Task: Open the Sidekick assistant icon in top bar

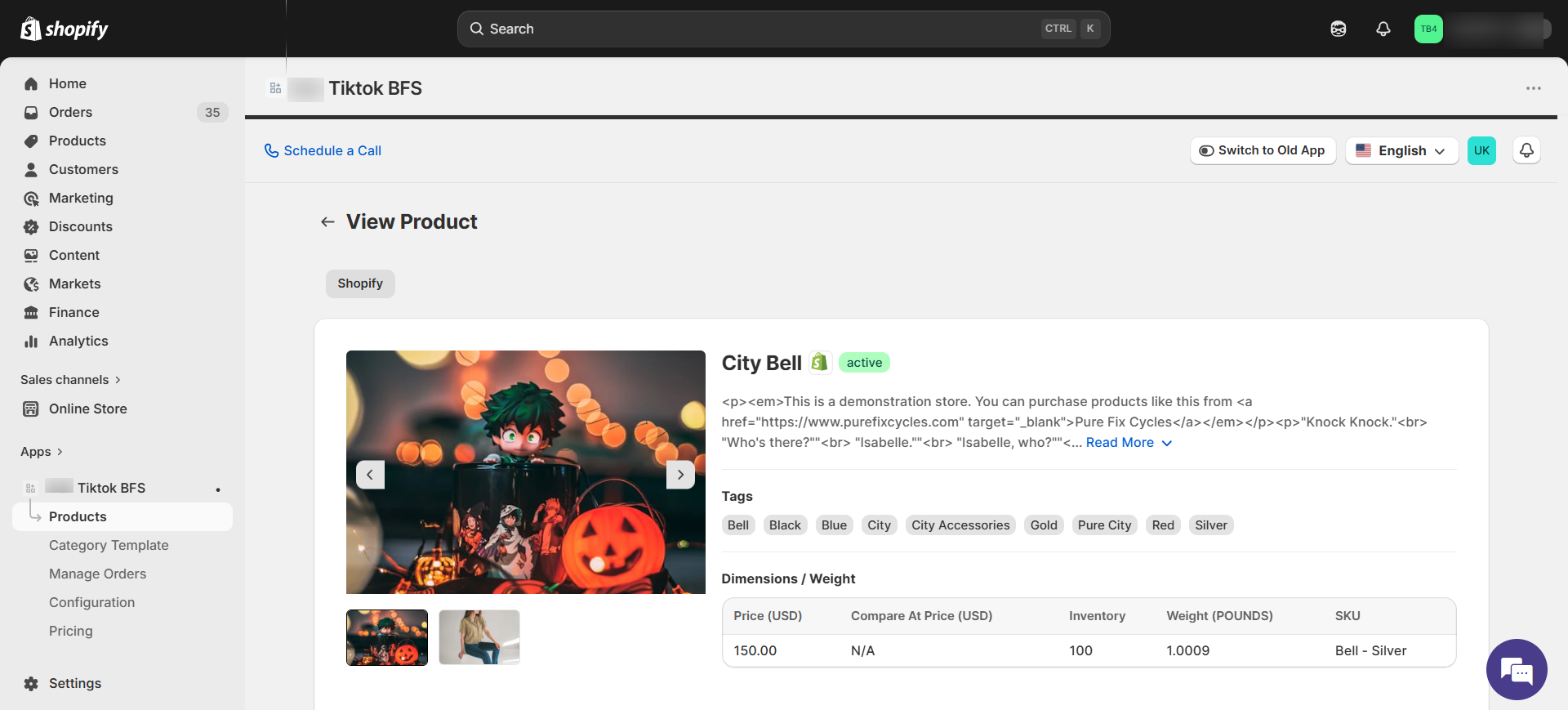Action: point(1338,29)
